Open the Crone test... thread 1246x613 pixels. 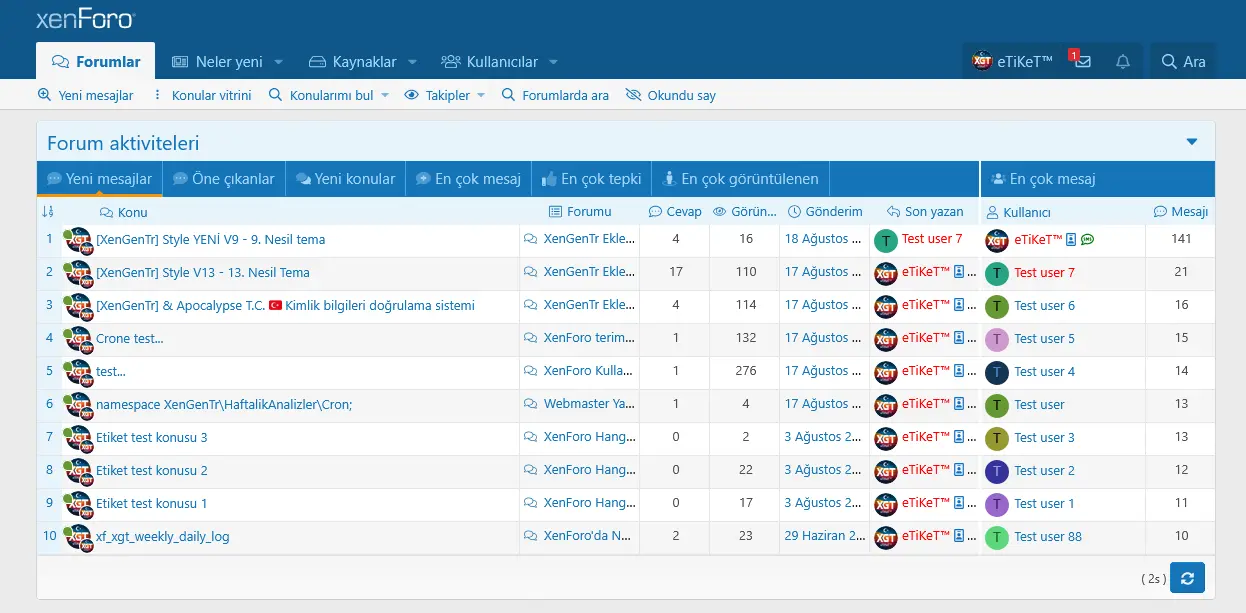coord(129,338)
